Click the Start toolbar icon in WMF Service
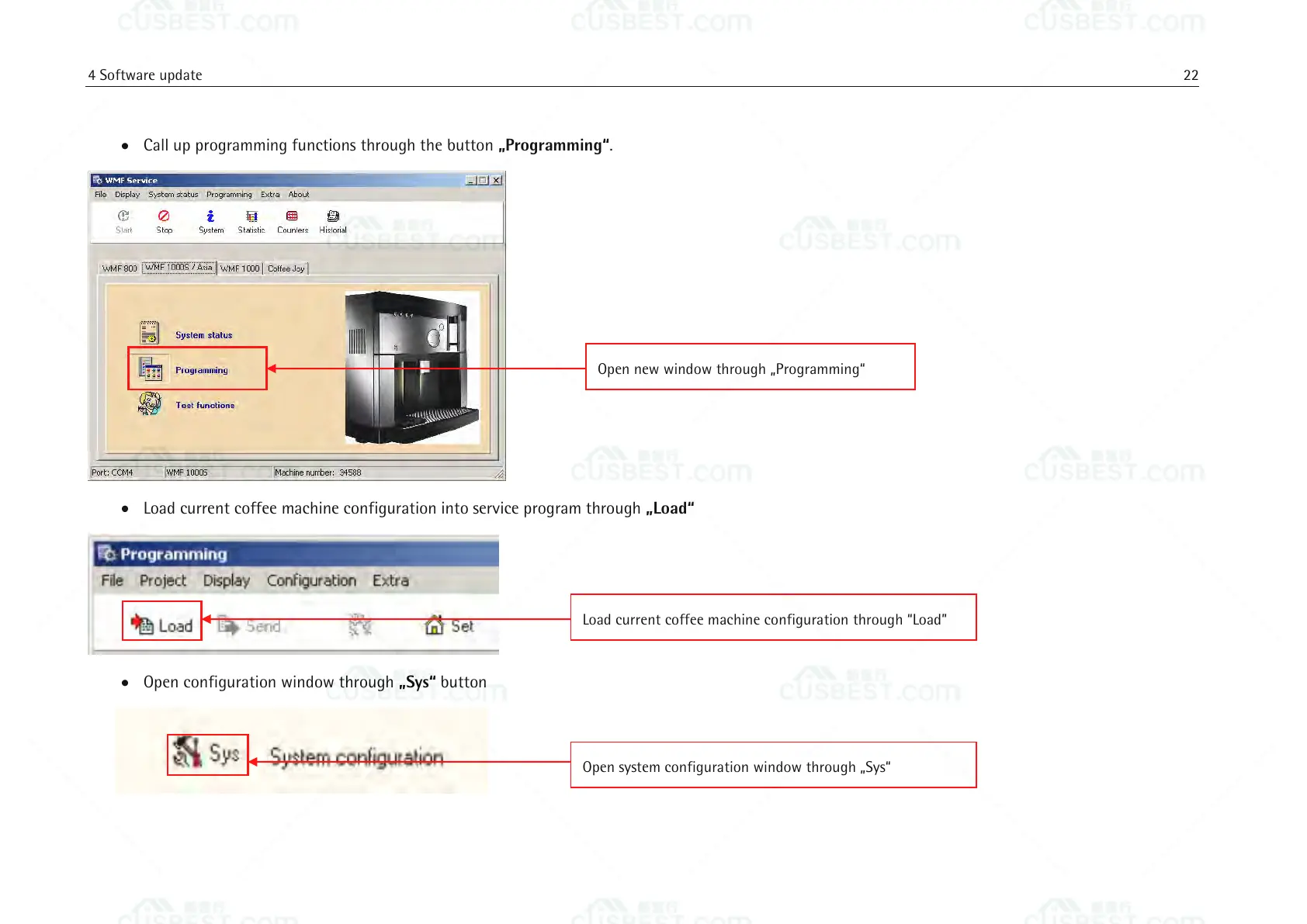The width and height of the screenshot is (1307, 924). point(123,221)
